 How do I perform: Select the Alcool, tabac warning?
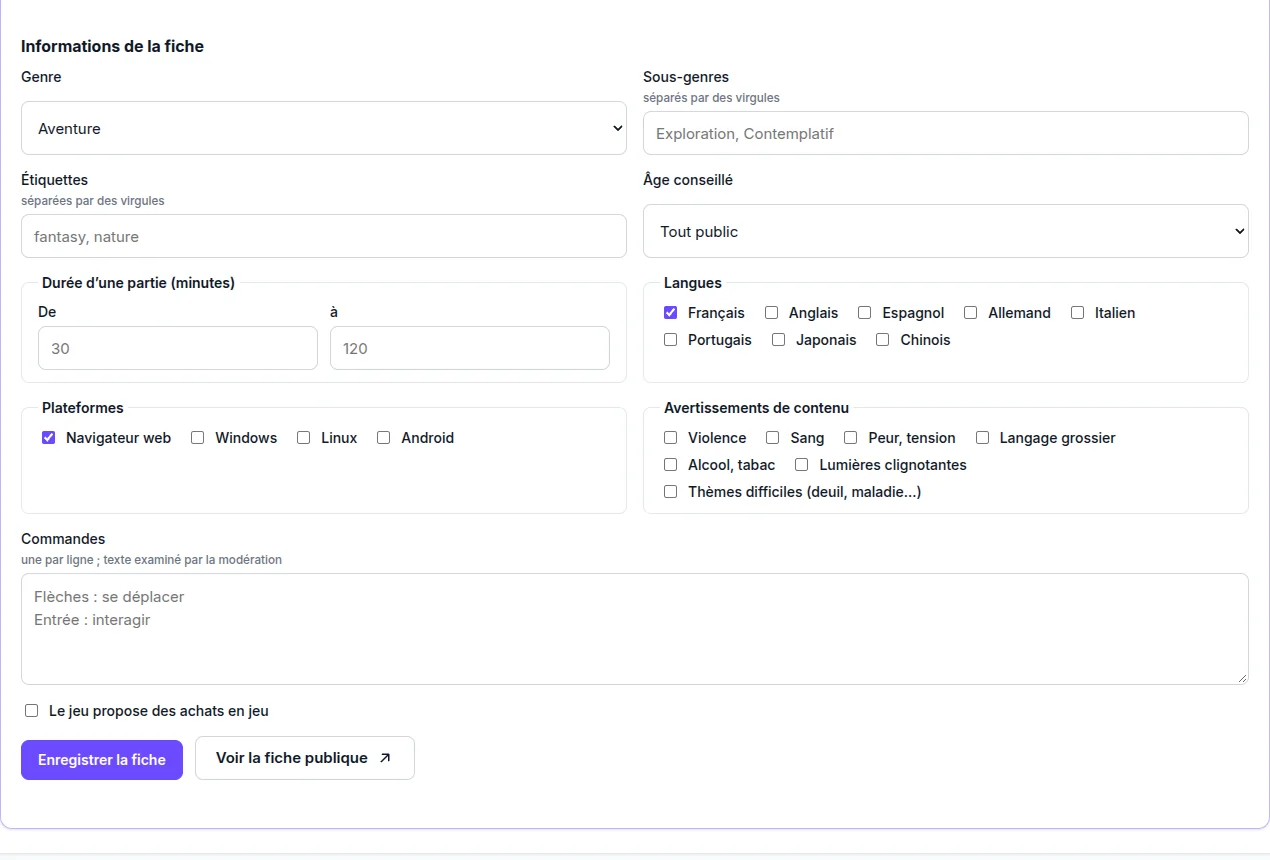point(671,465)
